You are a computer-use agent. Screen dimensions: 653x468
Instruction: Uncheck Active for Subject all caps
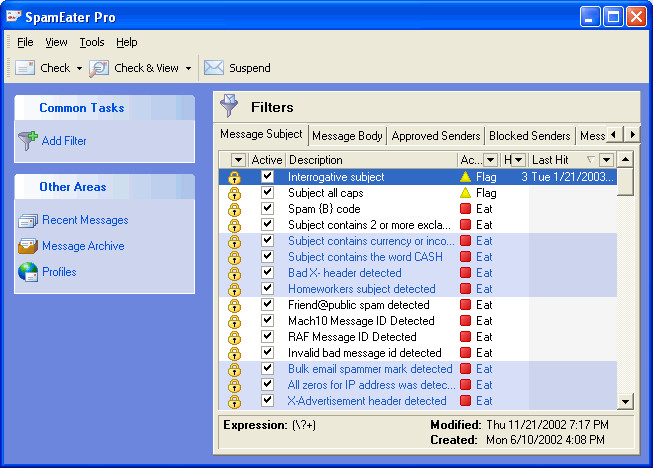267,192
